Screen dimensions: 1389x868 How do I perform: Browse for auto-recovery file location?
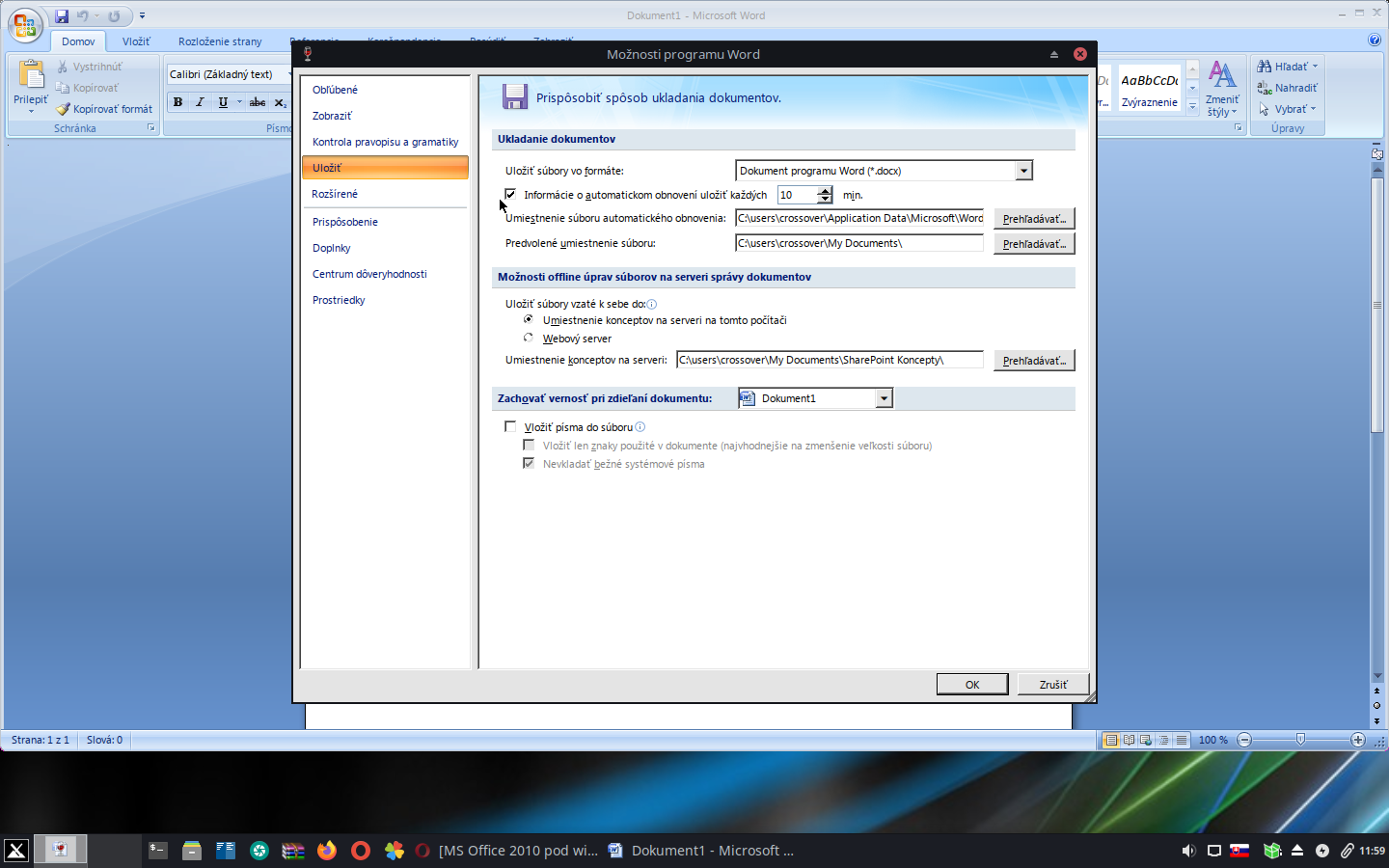coord(1034,219)
